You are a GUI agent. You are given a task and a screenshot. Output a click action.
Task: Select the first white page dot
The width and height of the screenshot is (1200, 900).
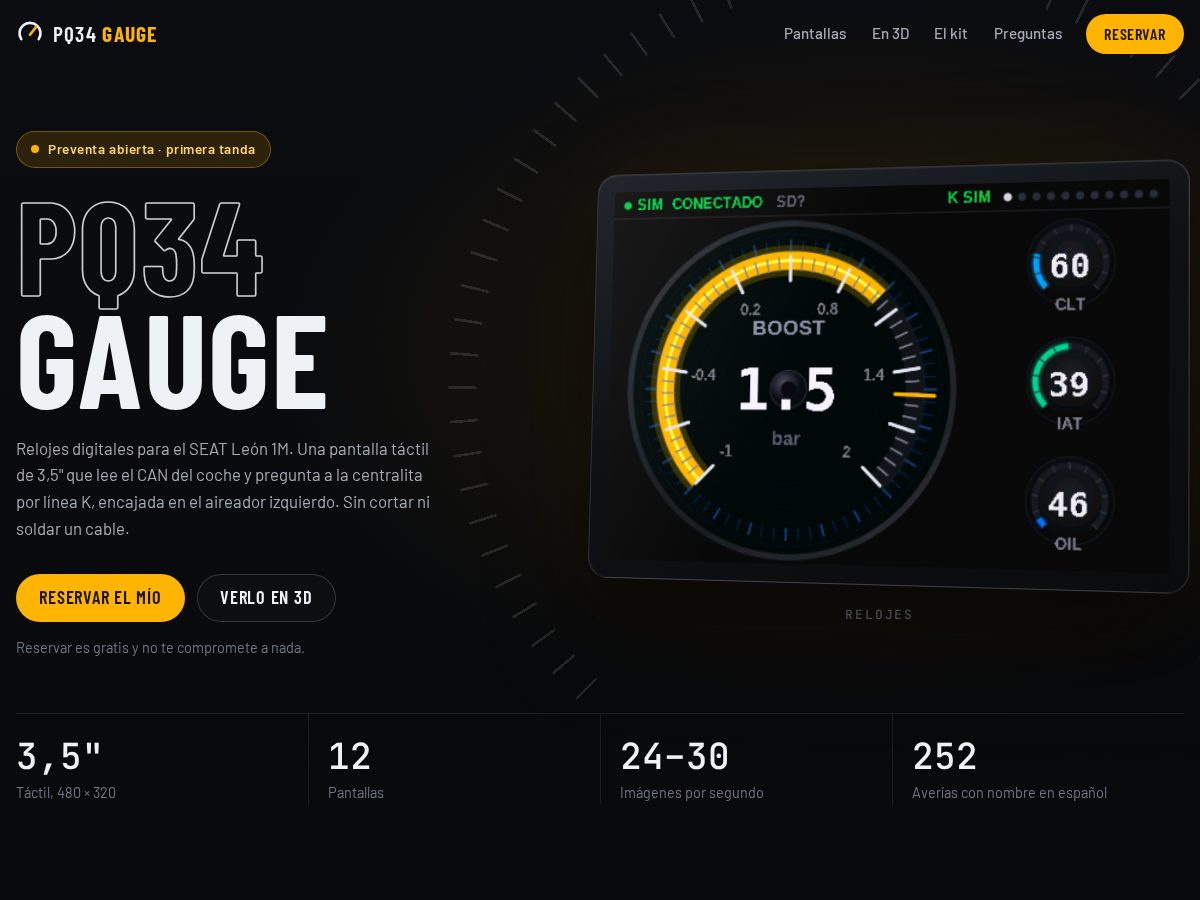tap(1008, 197)
